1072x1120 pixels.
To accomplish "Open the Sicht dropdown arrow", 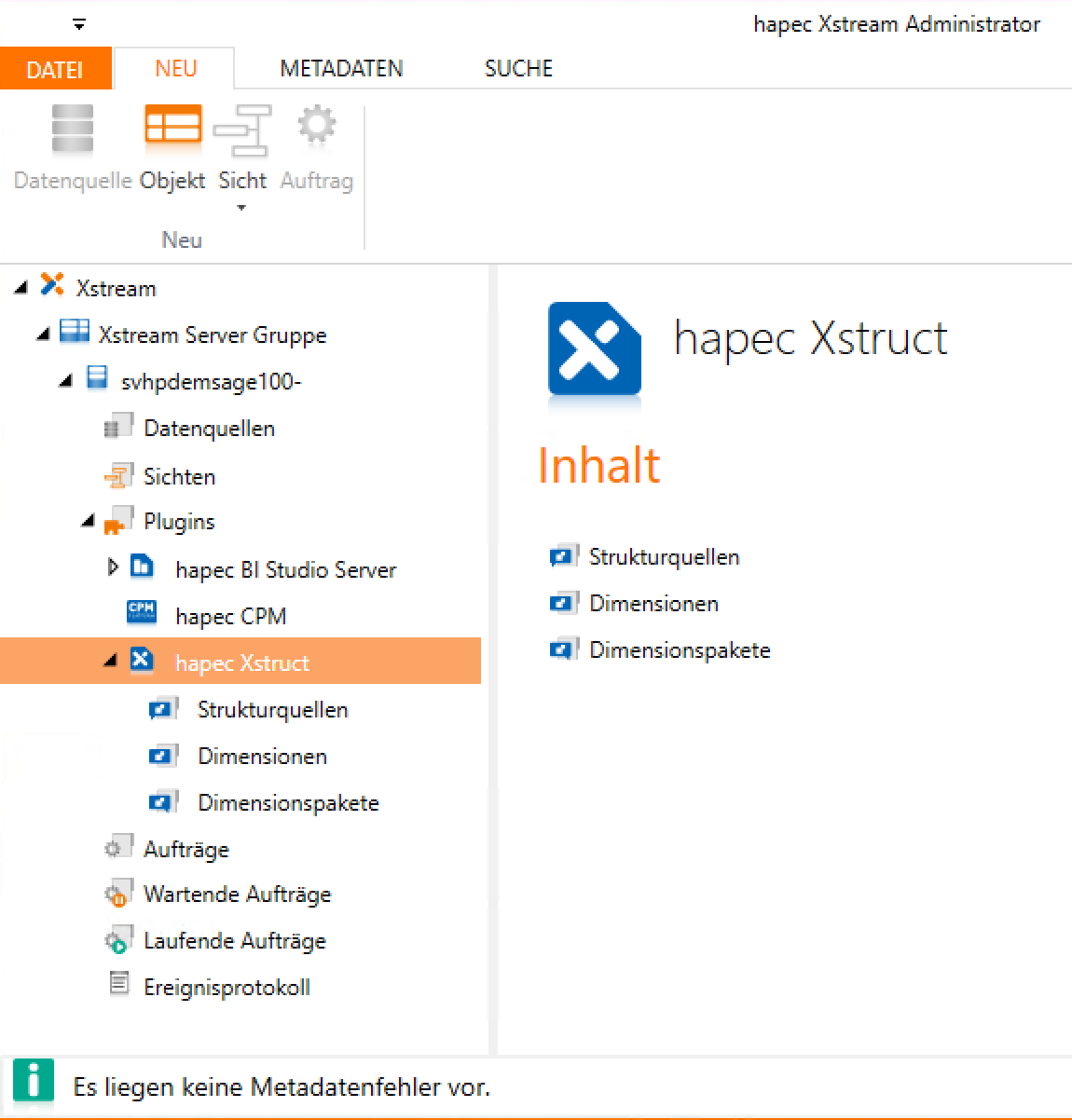I will (x=241, y=208).
